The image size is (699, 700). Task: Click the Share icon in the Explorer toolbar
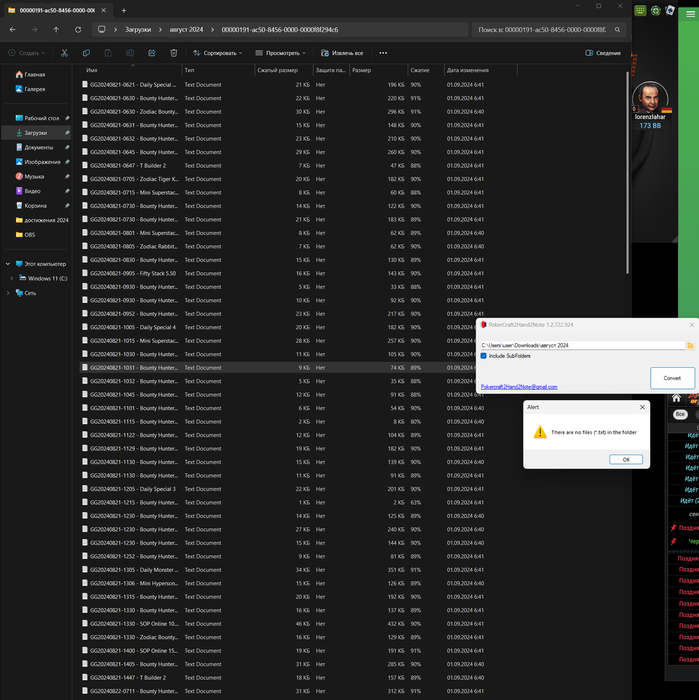[x=152, y=53]
